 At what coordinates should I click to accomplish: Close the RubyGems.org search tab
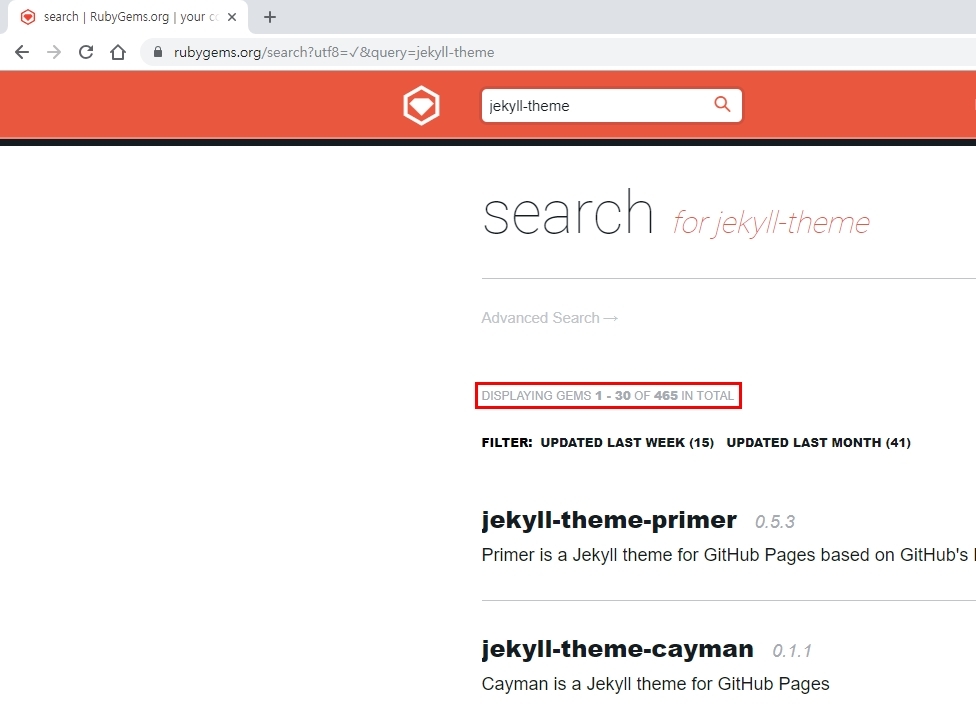click(x=232, y=17)
